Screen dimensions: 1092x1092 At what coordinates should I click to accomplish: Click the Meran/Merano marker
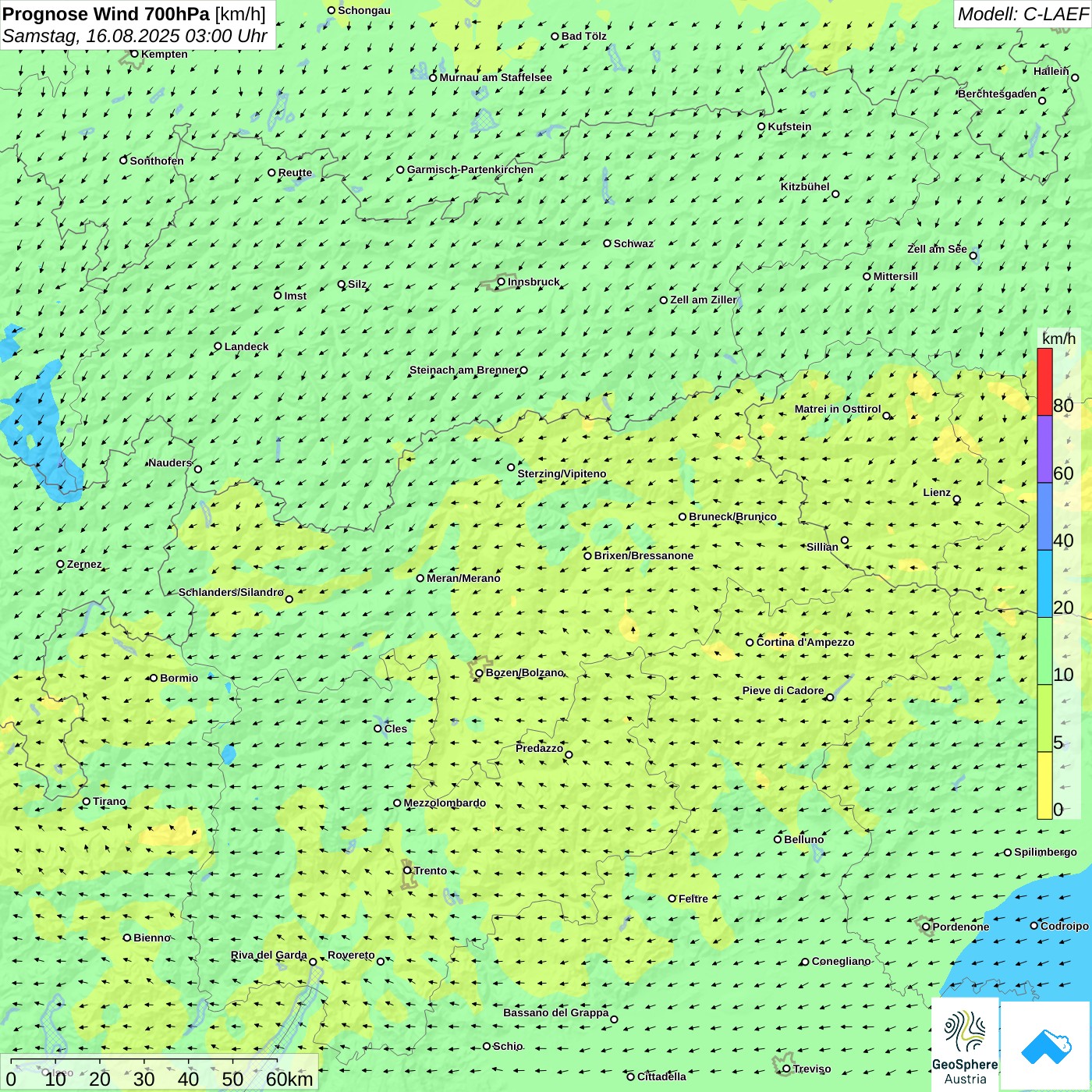point(420,578)
